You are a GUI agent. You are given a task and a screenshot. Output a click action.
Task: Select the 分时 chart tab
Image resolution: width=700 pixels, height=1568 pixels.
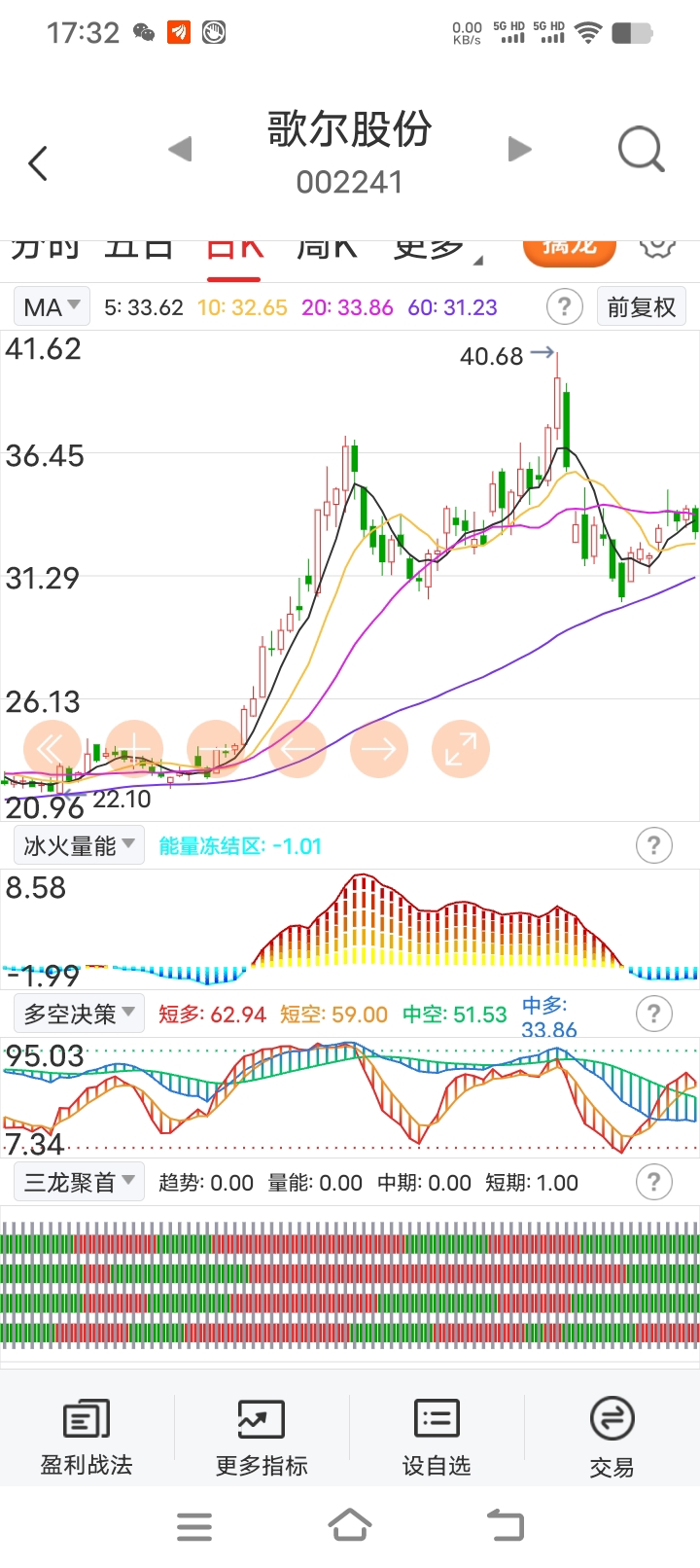pyautogui.click(x=45, y=249)
